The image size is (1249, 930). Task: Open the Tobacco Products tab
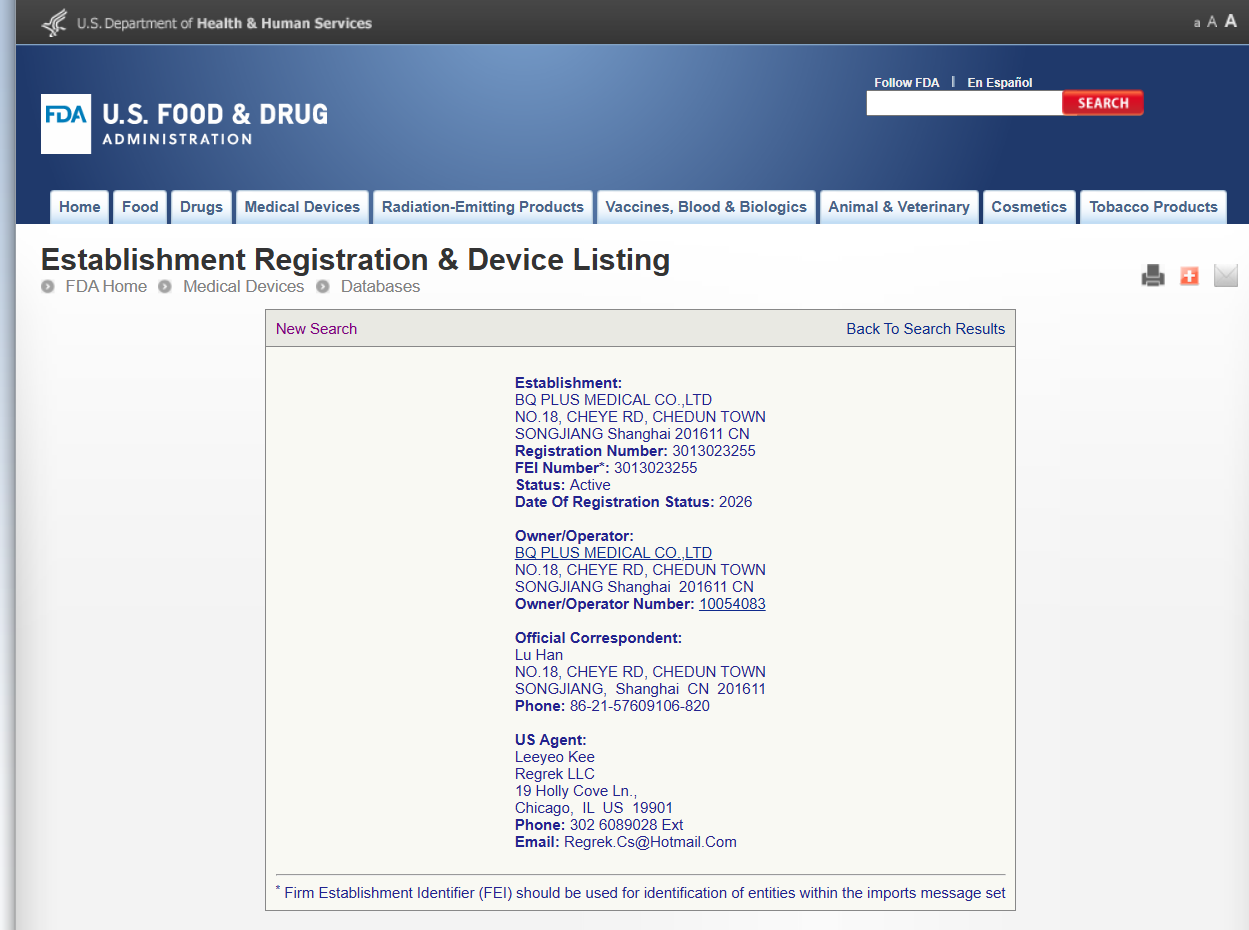click(1153, 207)
